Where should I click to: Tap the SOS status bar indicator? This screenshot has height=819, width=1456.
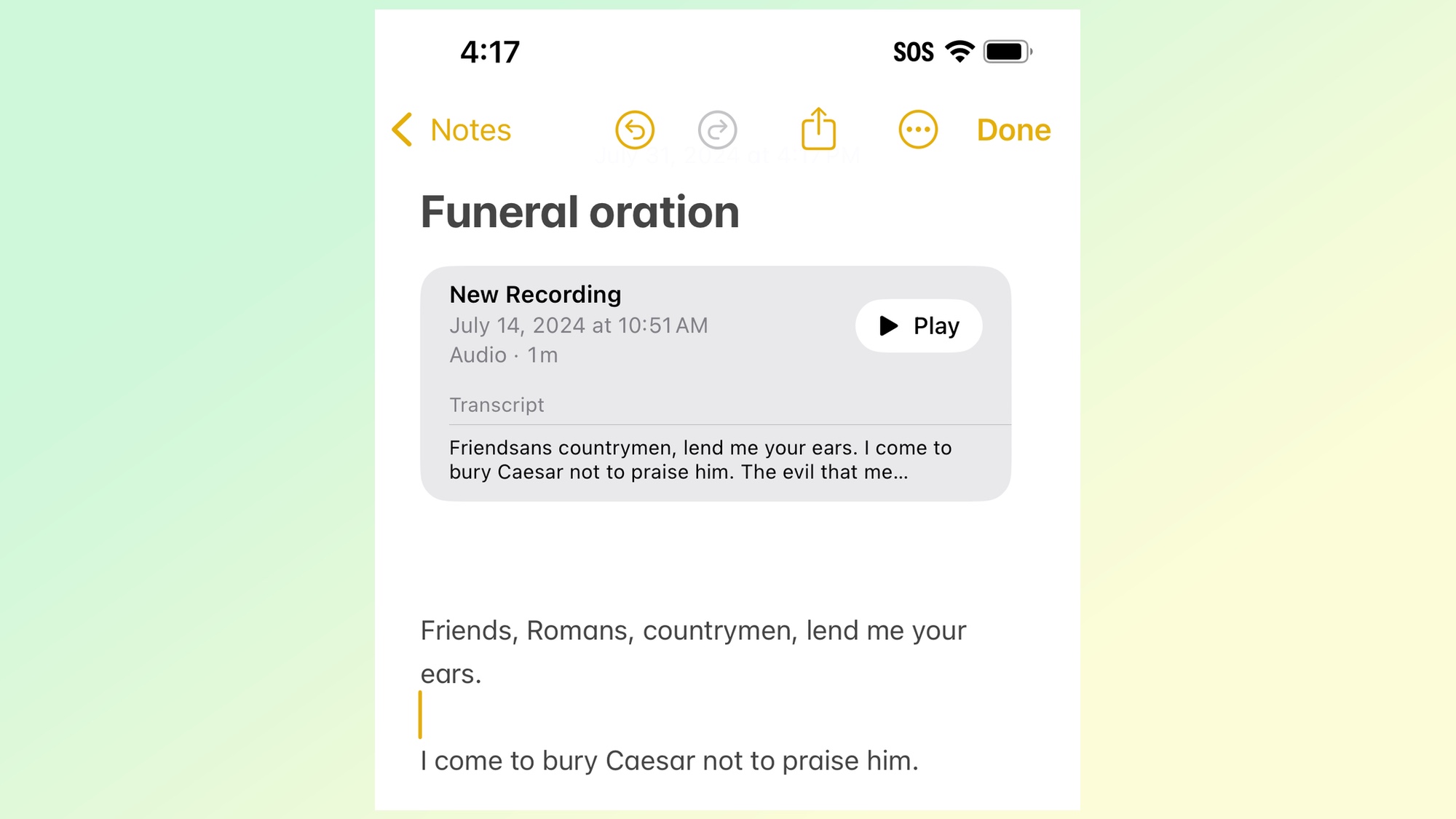click(912, 52)
